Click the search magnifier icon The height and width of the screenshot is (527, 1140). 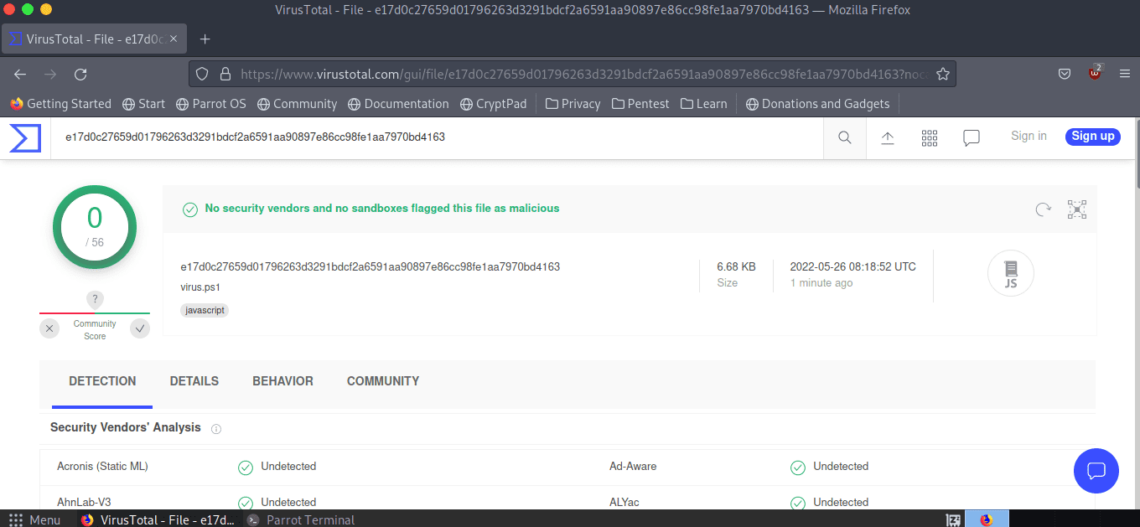pyautogui.click(x=845, y=137)
